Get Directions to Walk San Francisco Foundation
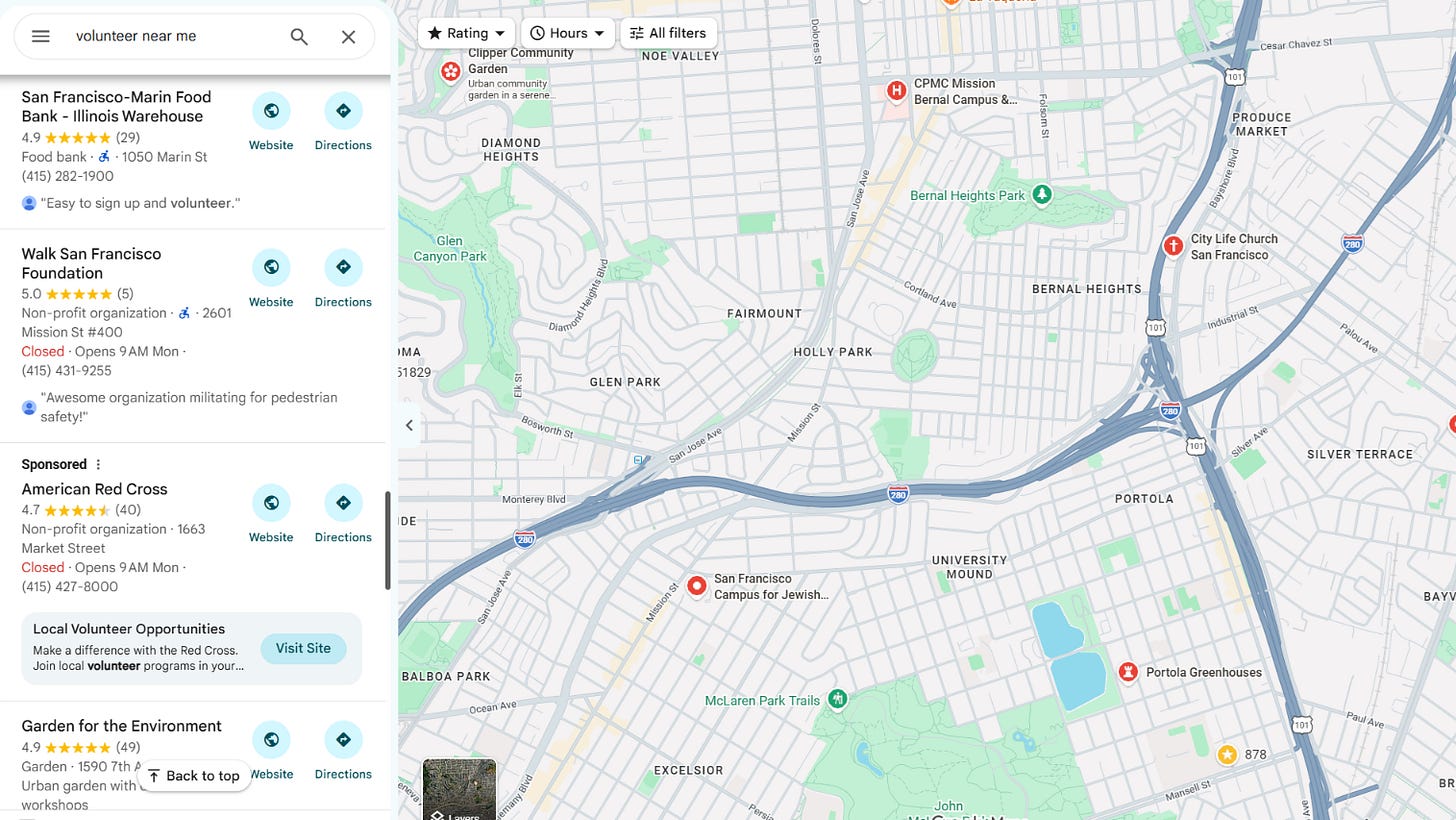Screen dimensions: 1456x820 point(343,280)
